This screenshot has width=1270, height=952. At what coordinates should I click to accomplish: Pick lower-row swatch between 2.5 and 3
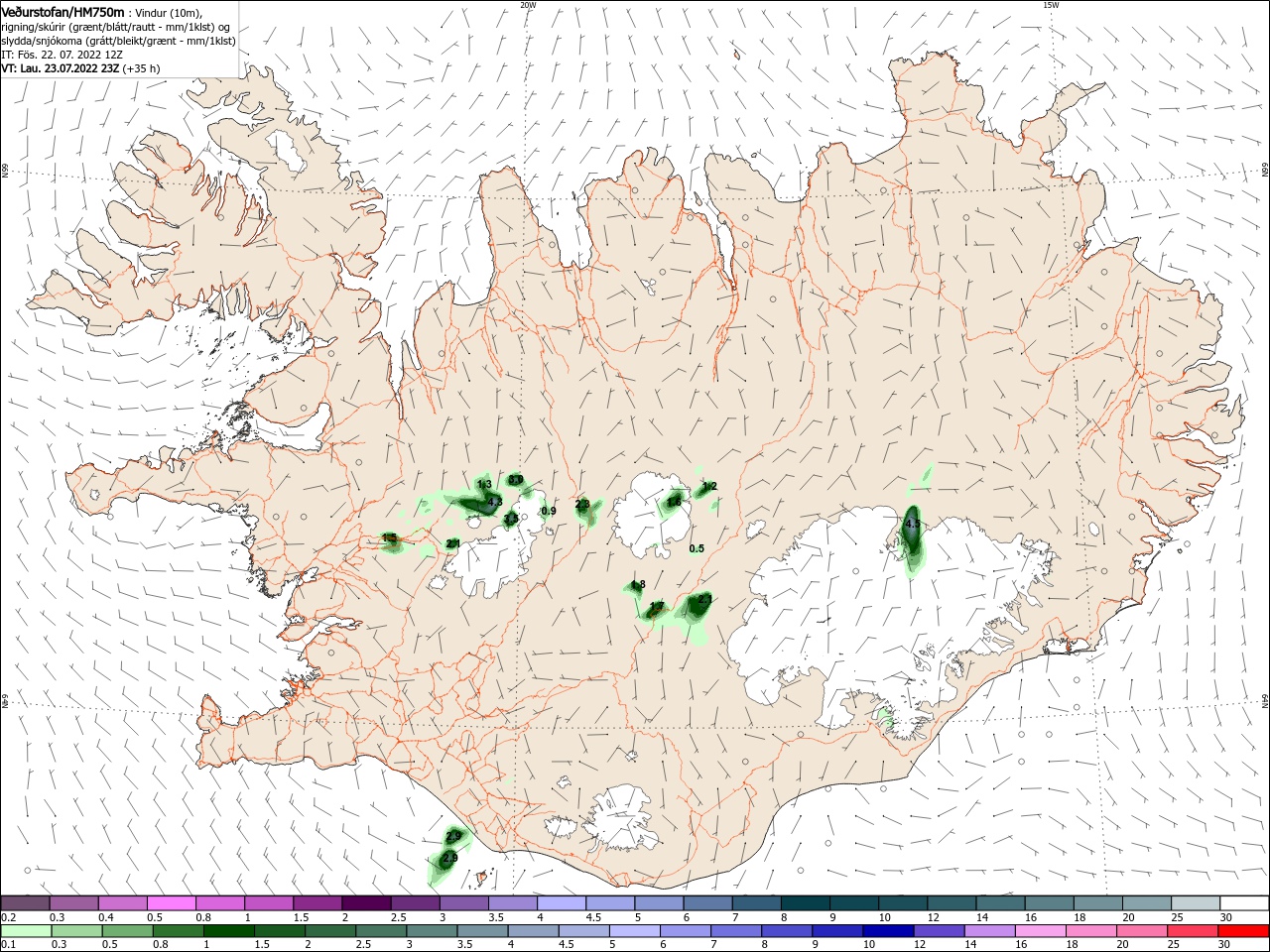click(x=381, y=930)
